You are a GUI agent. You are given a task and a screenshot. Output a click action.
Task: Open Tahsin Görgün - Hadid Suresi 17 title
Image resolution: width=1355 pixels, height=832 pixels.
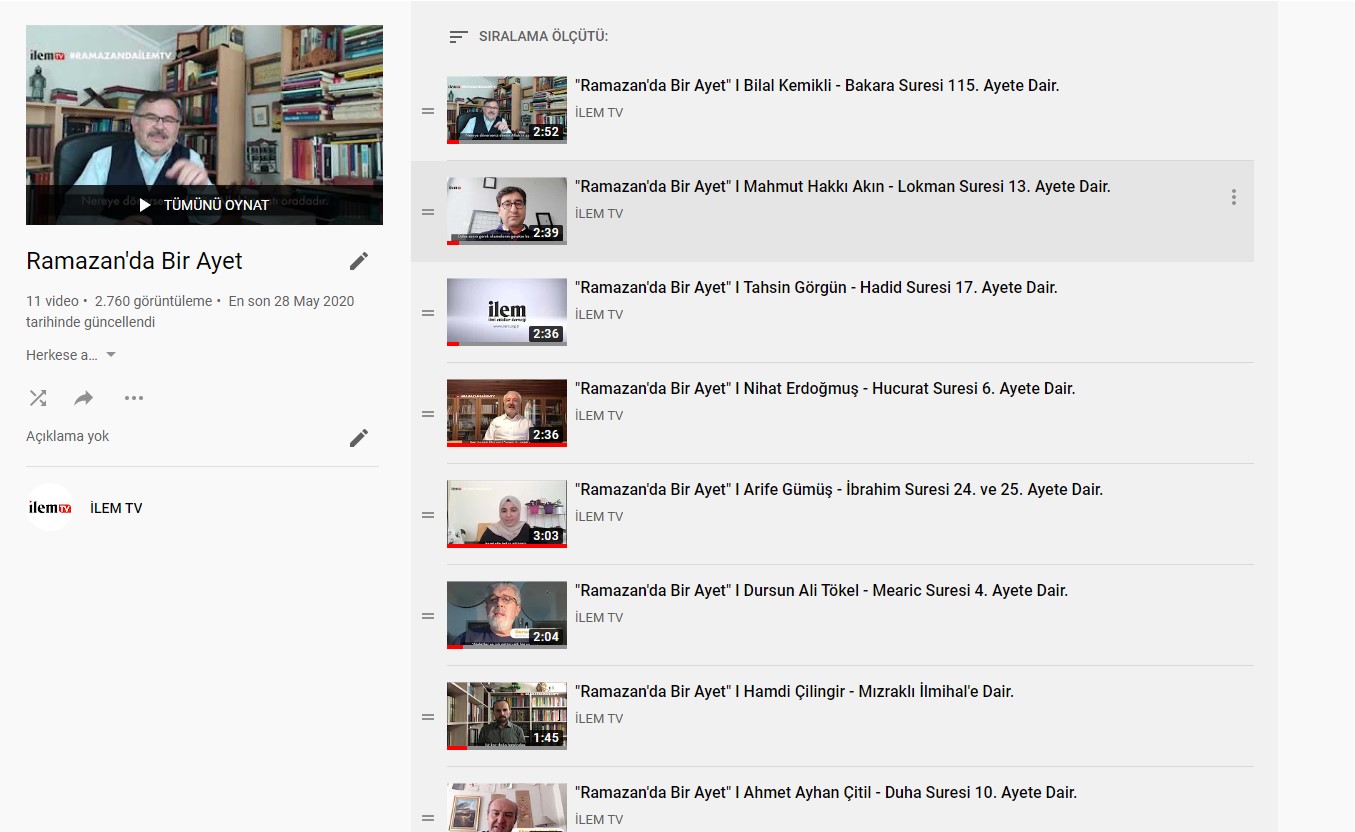point(816,288)
